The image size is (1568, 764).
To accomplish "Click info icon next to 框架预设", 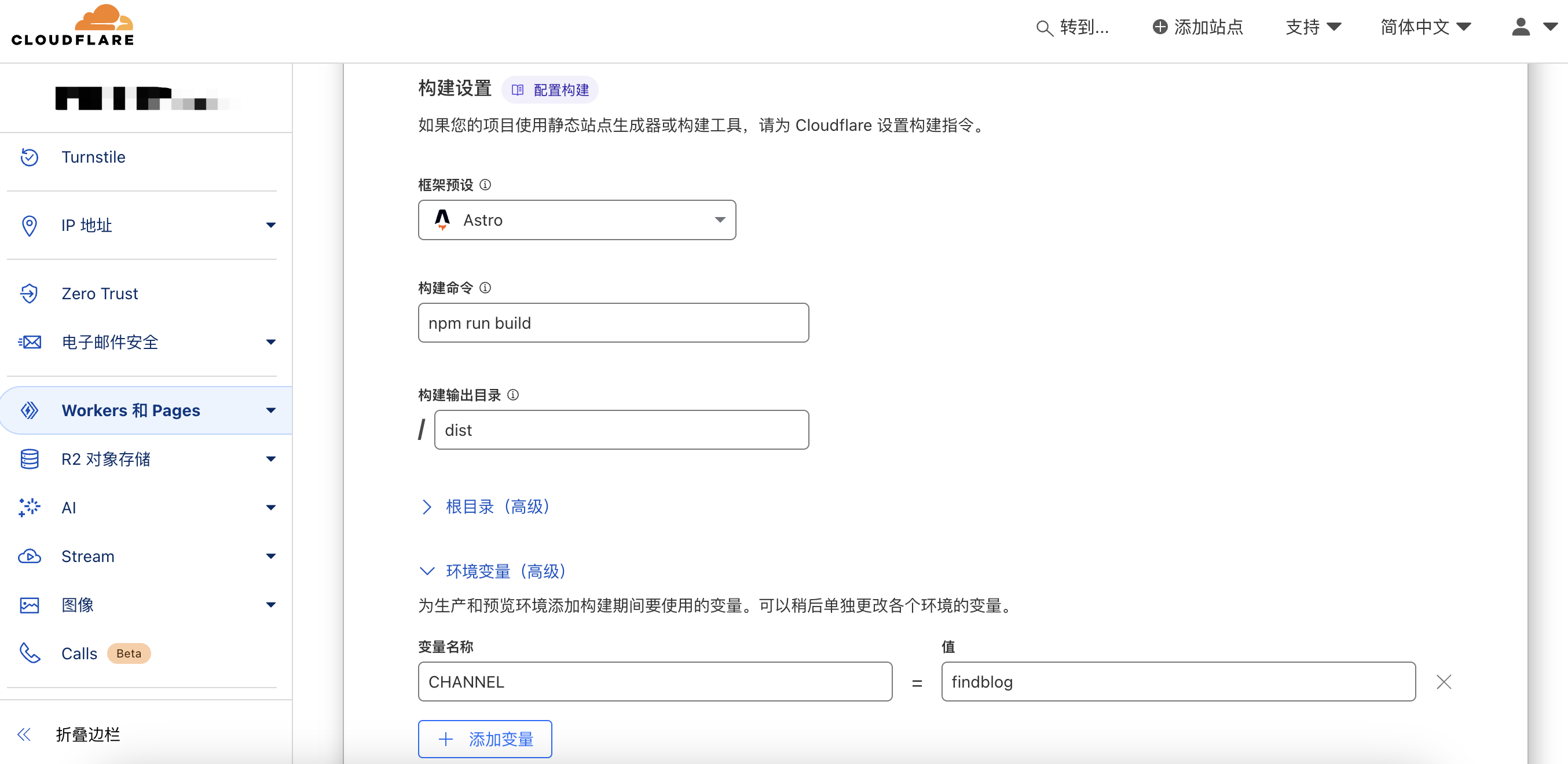I will click(485, 184).
